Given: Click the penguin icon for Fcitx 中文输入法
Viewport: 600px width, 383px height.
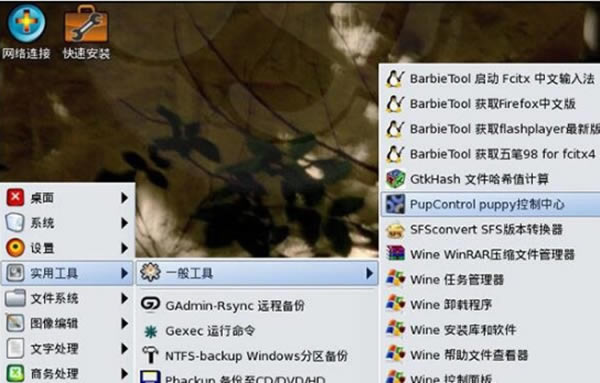Looking at the screenshot, I should coord(395,78).
